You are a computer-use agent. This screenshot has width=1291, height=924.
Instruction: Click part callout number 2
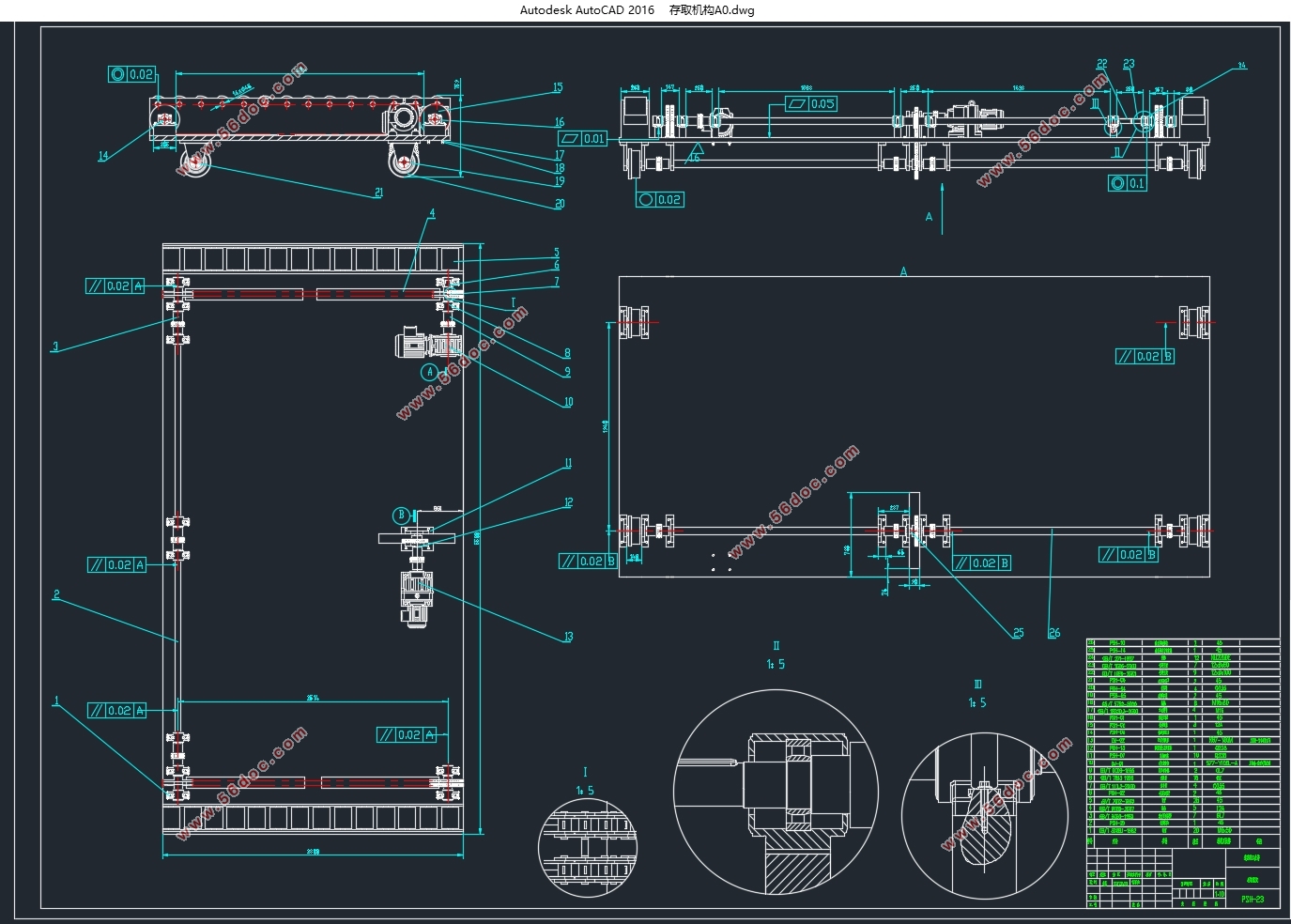56,593
